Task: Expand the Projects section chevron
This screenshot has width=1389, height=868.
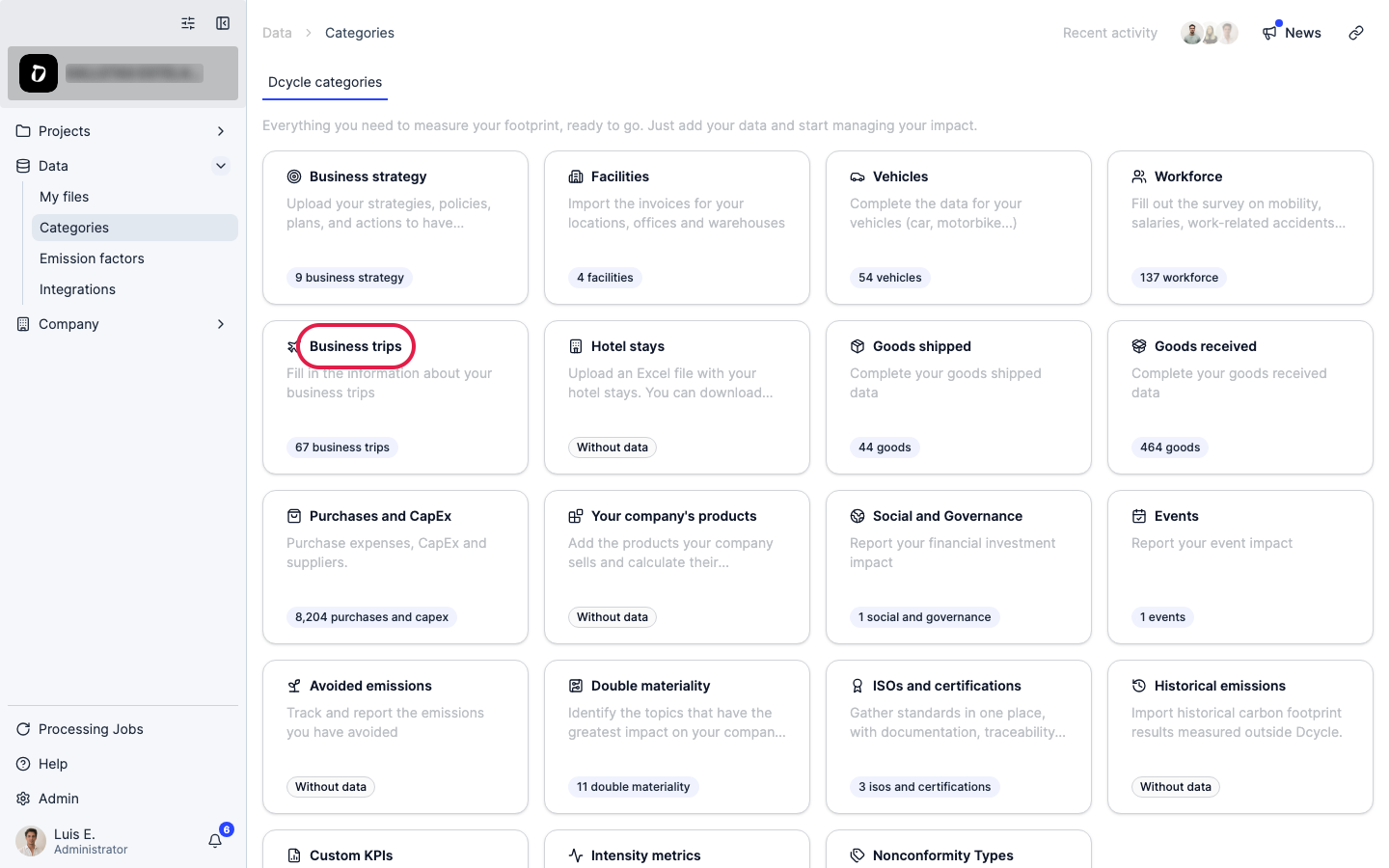Action: [221, 131]
